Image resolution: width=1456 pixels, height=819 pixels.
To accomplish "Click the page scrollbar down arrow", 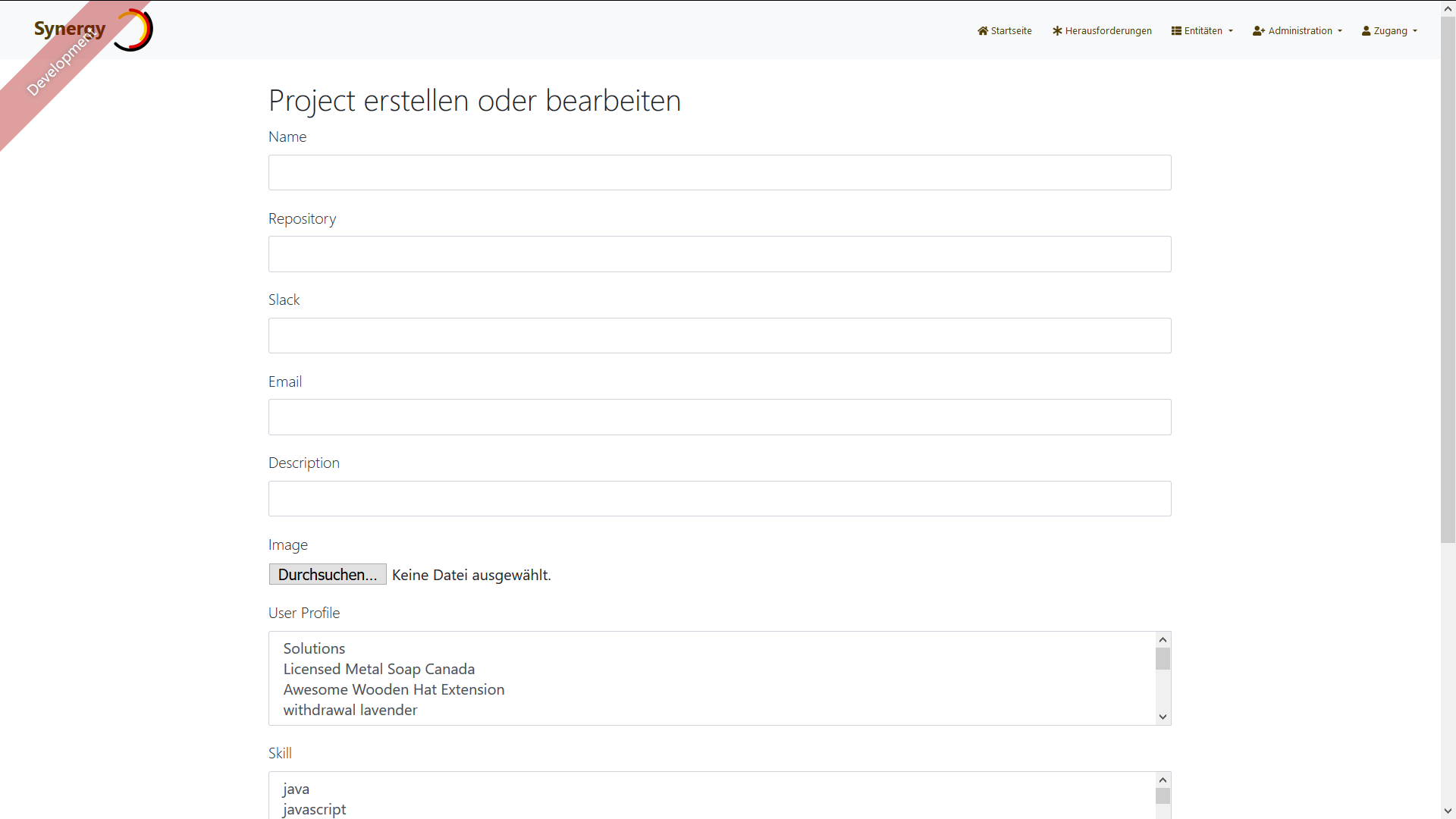I will (1448, 811).
